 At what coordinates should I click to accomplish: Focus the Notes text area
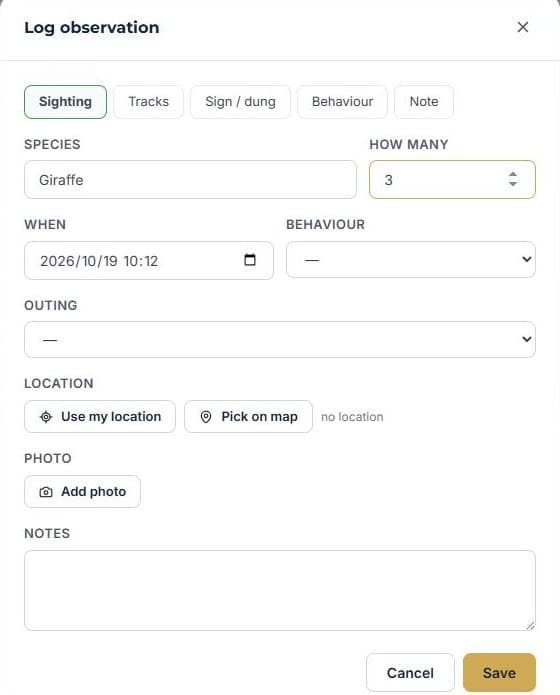(280, 590)
